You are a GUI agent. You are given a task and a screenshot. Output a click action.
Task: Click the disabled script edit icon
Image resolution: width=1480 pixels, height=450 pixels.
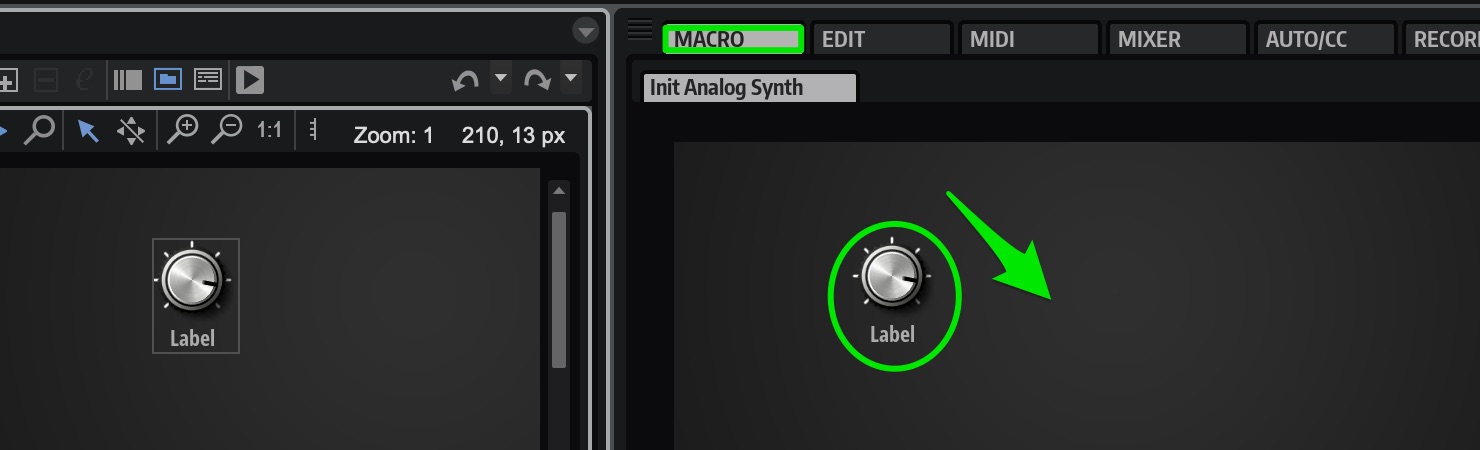click(x=85, y=79)
